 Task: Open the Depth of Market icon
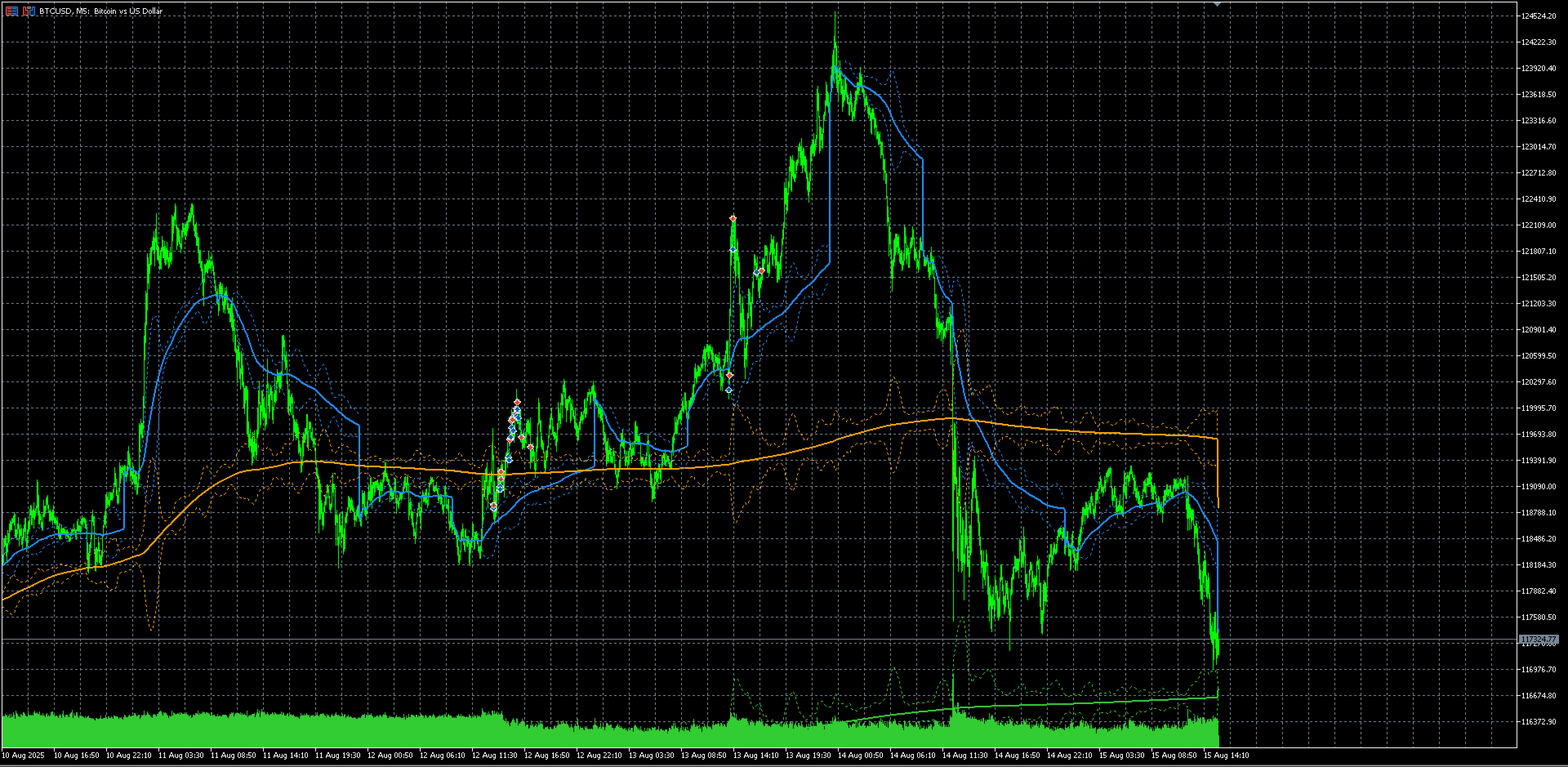[x=29, y=11]
